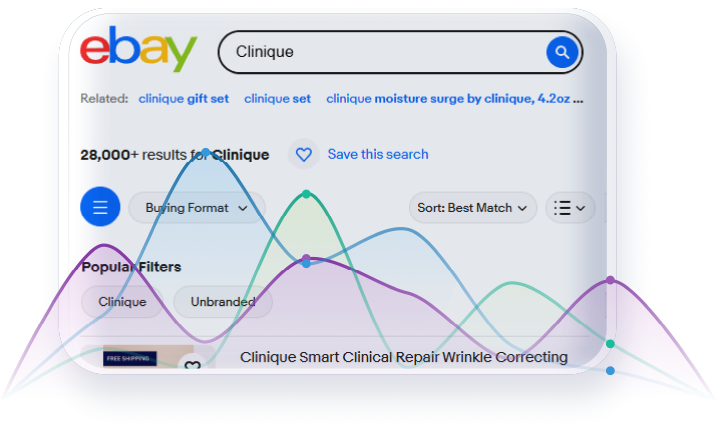This screenshot has width=718, height=431.
Task: Click the green chart peak point
Action: pyautogui.click(x=306, y=194)
